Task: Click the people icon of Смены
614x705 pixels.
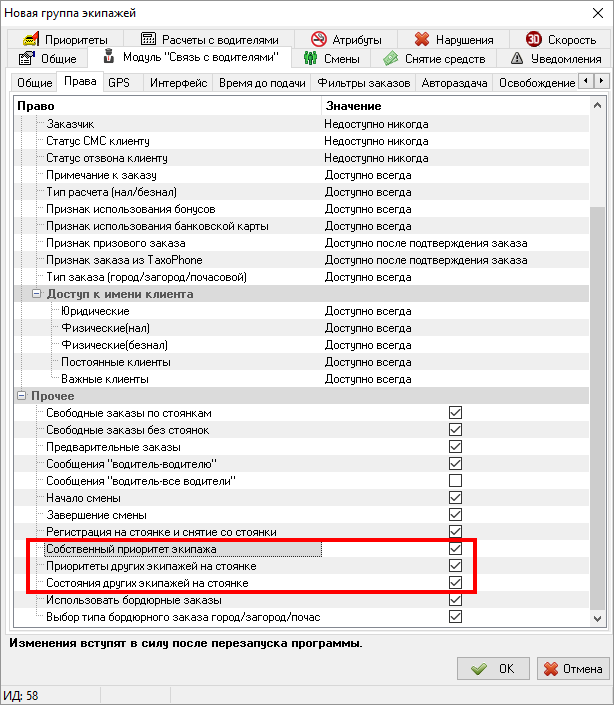Action: pyautogui.click(x=311, y=58)
